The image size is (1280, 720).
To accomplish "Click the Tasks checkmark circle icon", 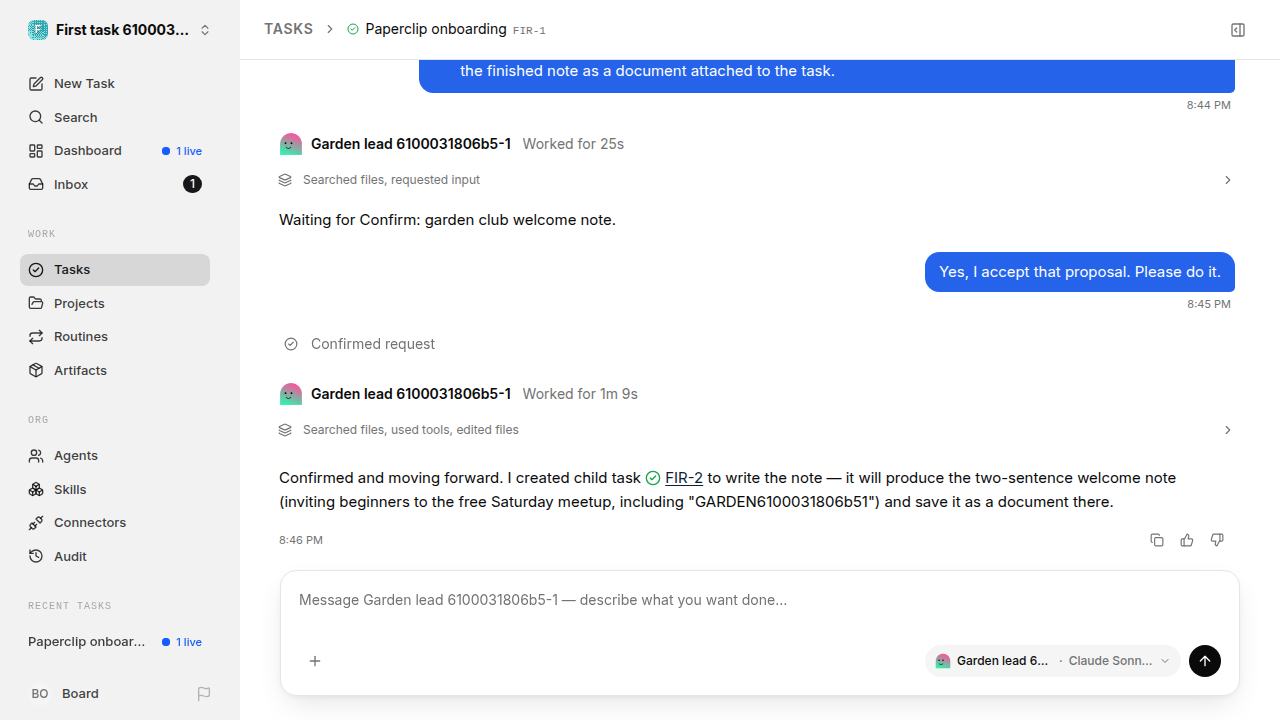I will [x=36, y=270].
